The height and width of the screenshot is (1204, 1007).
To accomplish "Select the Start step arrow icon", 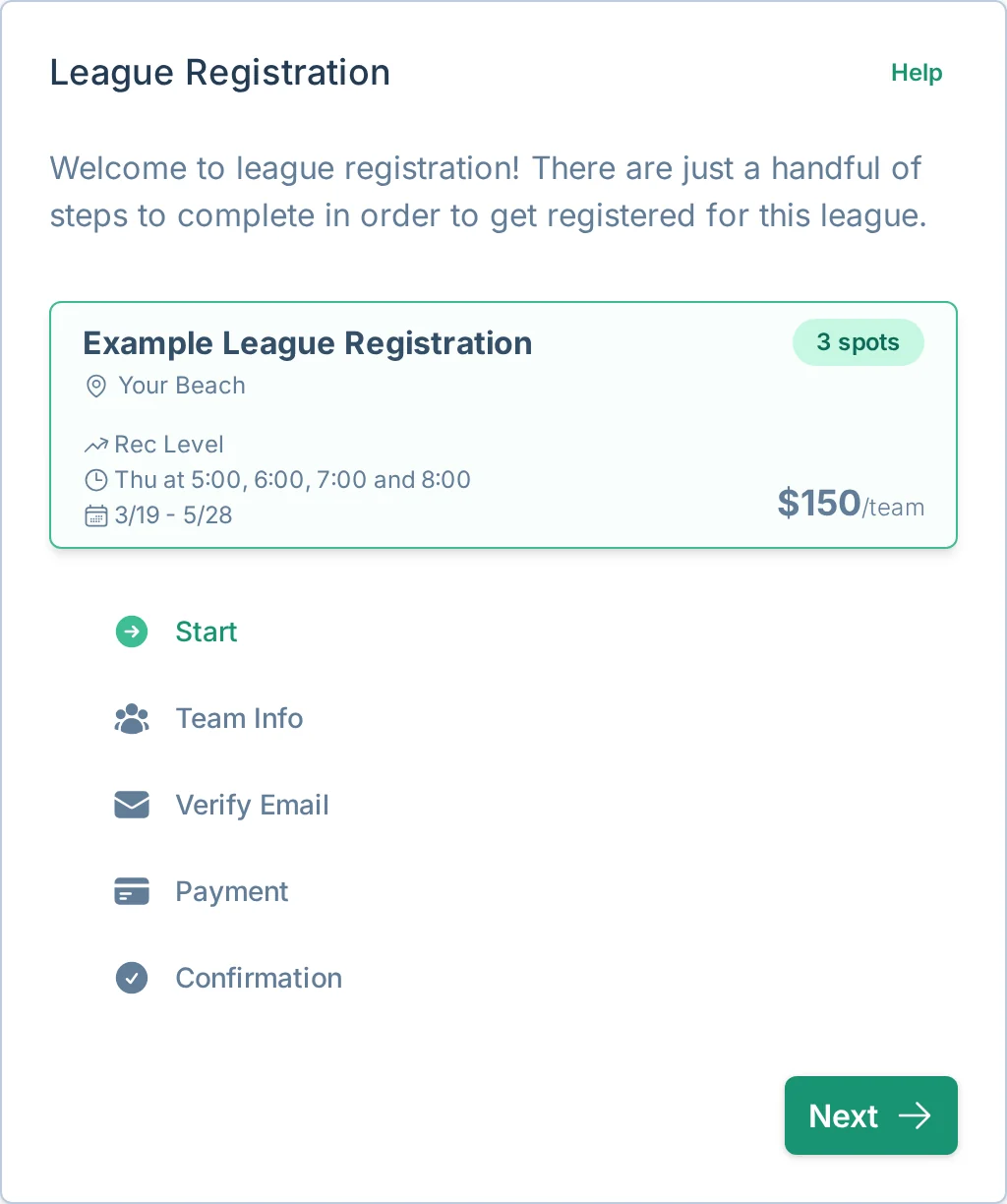I will tap(131, 632).
